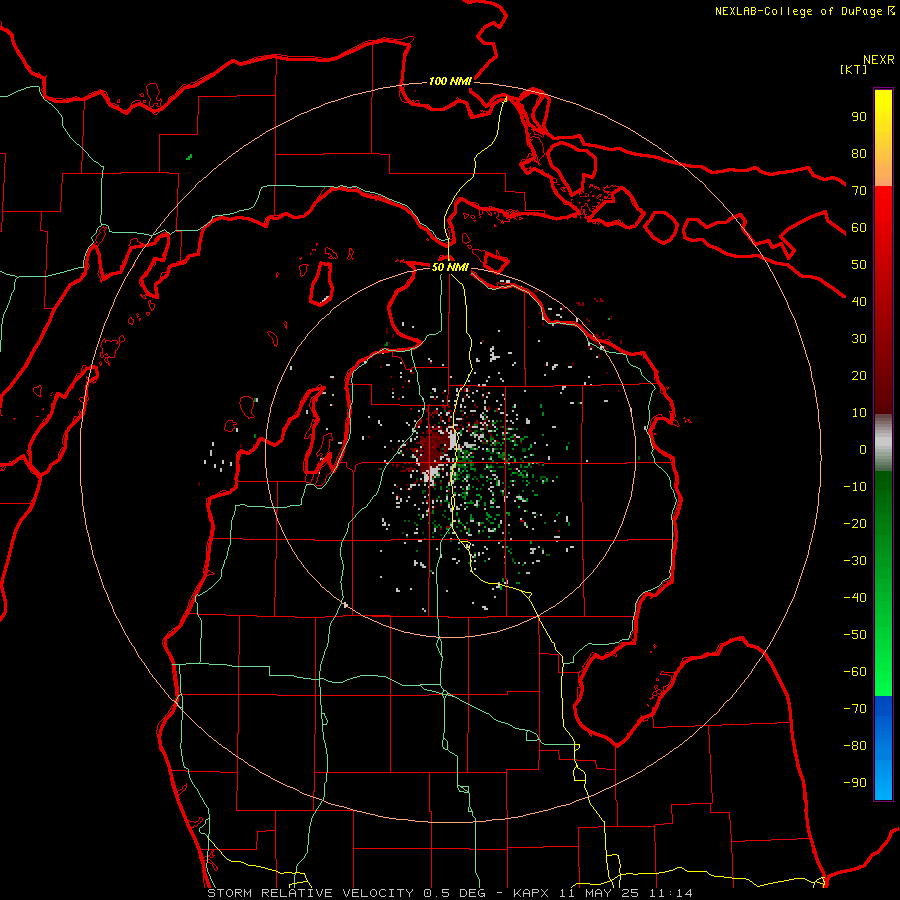The image size is (900, 900).
Task: Click the 90 value on the velocity scale
Action: 859,117
